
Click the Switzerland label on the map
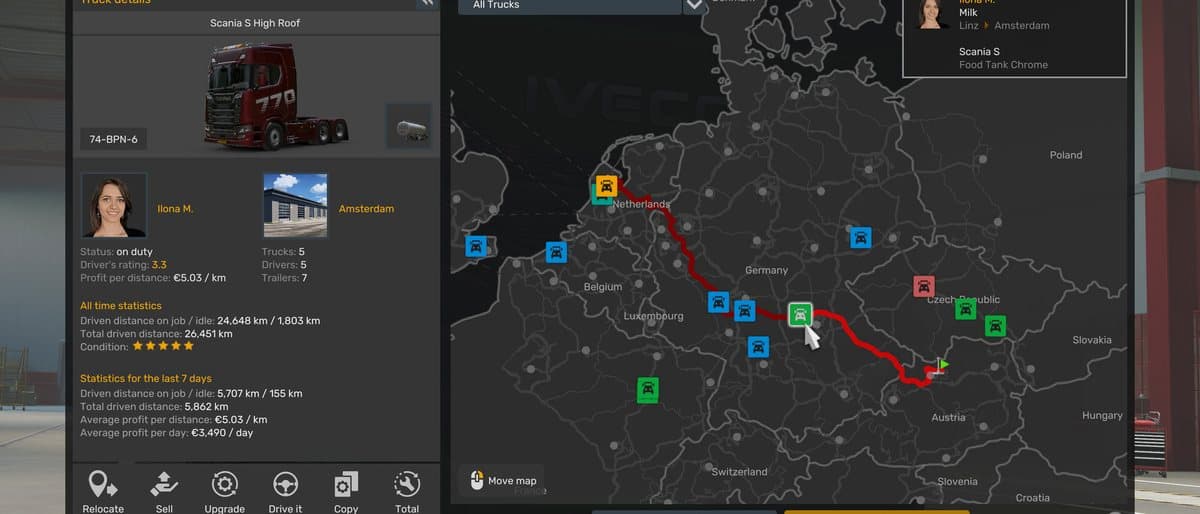tap(740, 472)
